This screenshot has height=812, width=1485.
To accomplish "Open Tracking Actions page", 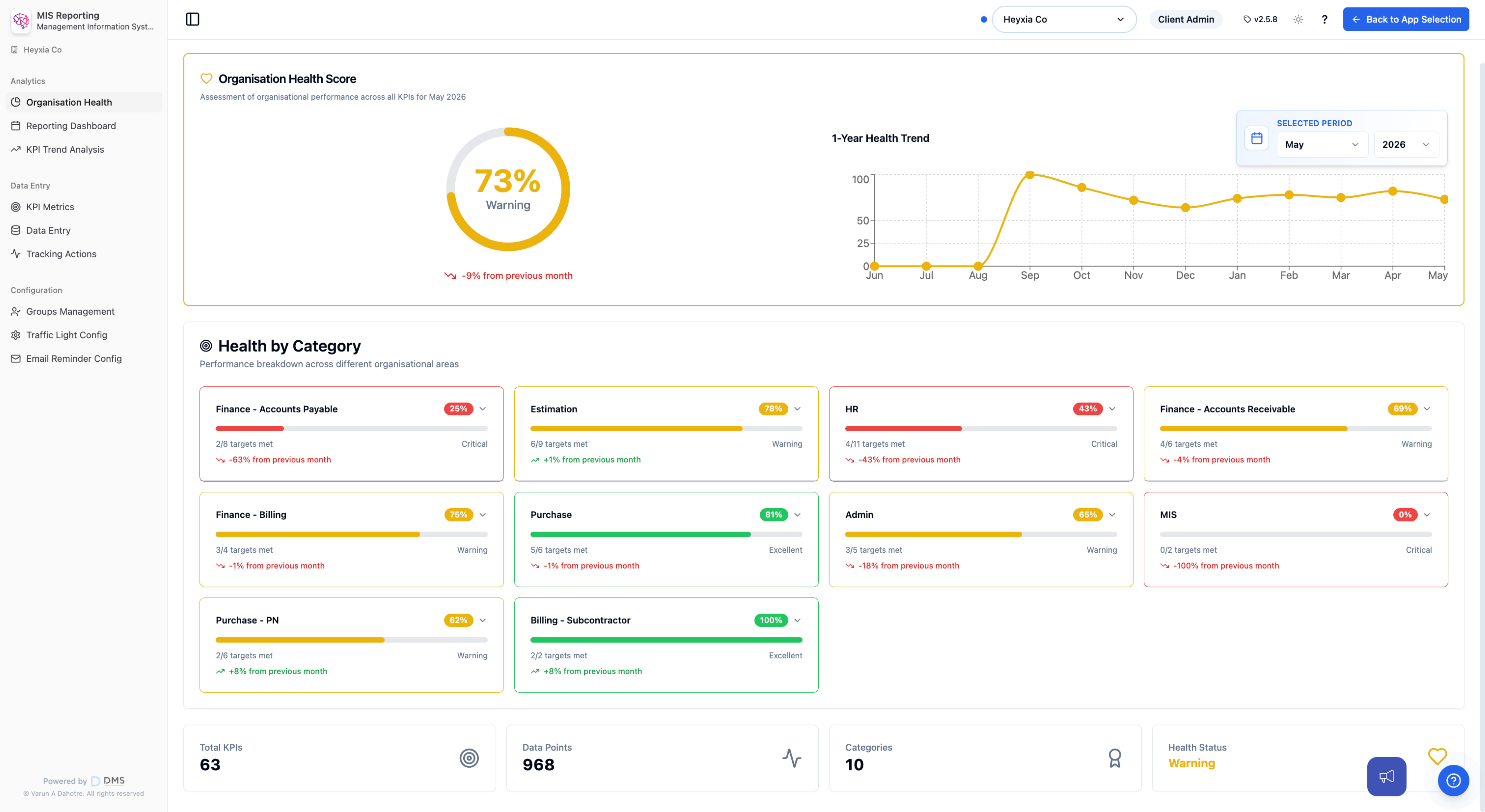I will coord(84,254).
